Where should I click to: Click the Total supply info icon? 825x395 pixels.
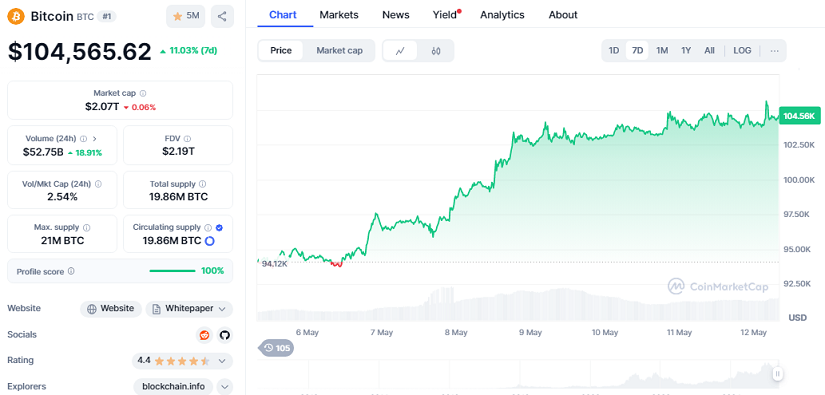203,184
